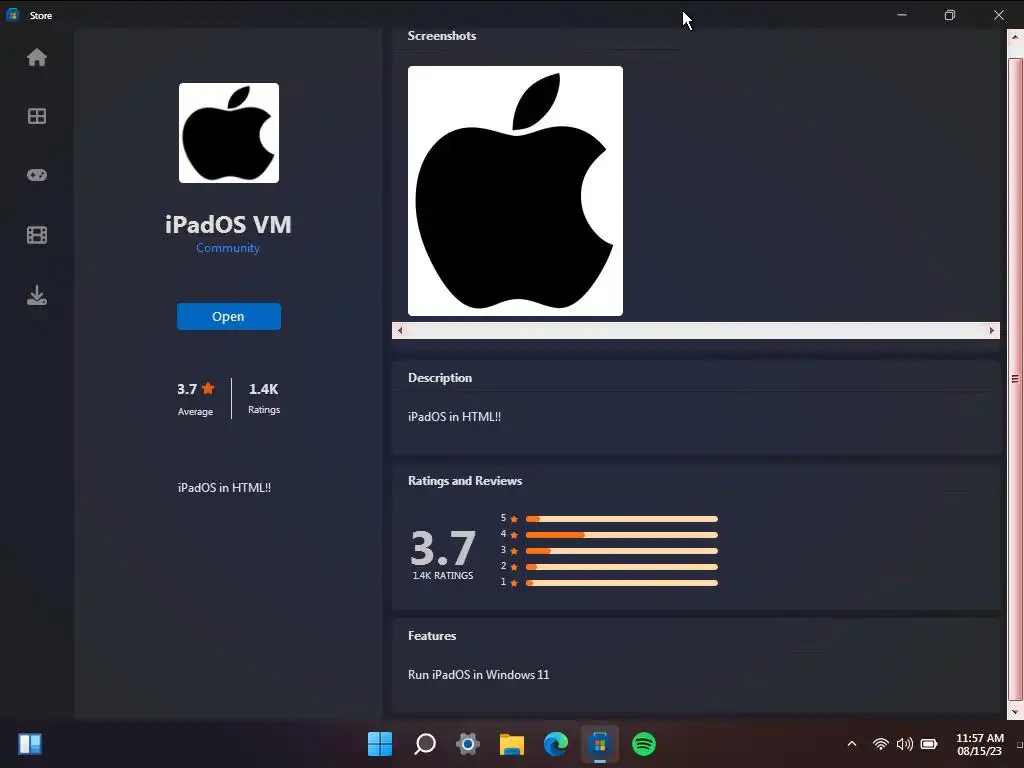Click the 2 star rating bar
Image resolution: width=1024 pixels, height=768 pixels.
pyautogui.click(x=622, y=567)
